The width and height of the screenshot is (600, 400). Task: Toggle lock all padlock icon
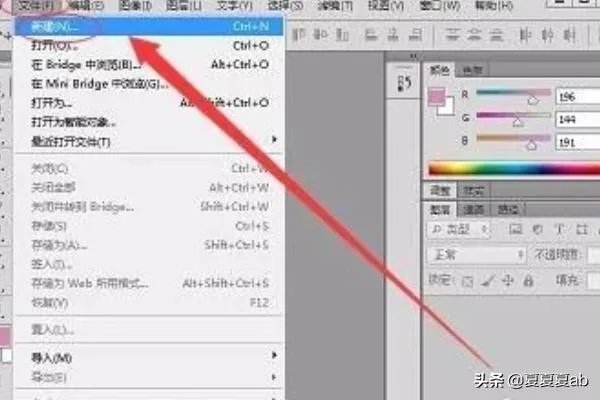(528, 281)
